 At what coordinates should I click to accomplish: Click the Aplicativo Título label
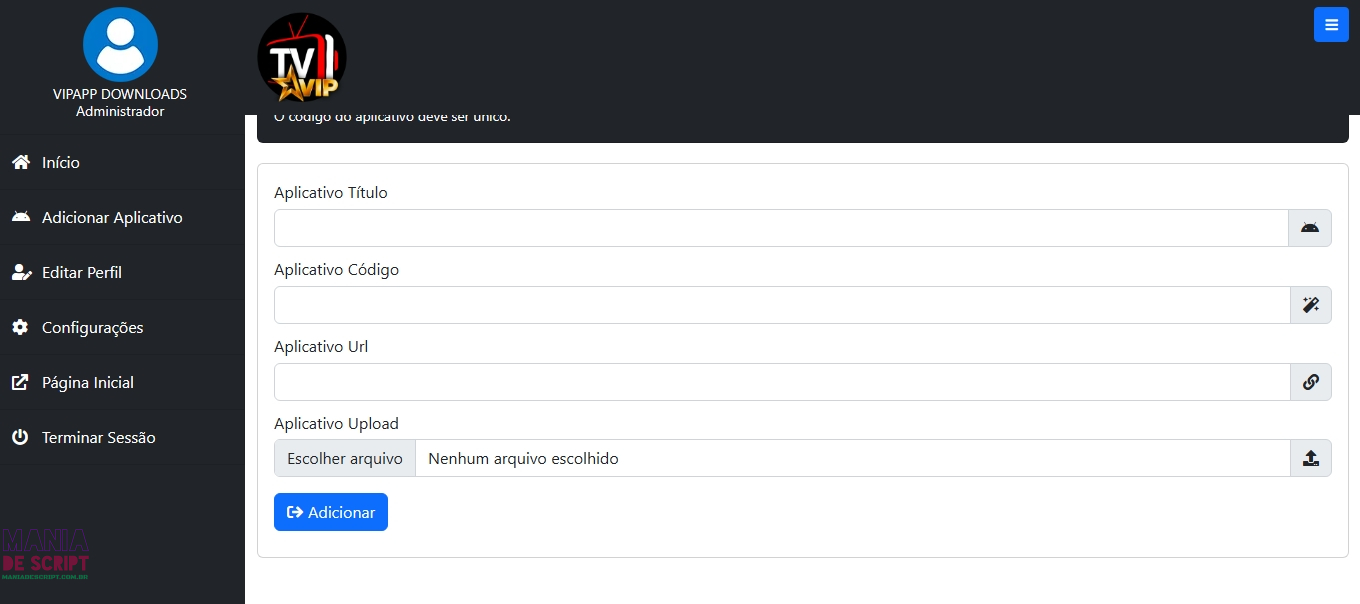[331, 192]
